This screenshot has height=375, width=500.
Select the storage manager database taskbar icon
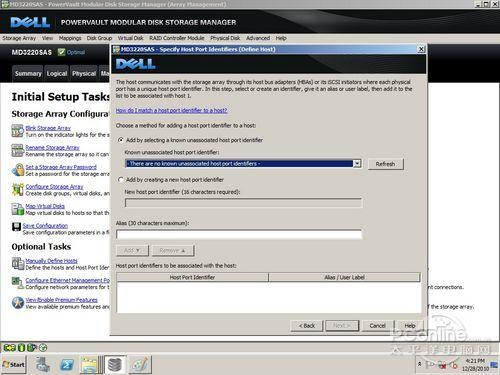click(x=114, y=364)
